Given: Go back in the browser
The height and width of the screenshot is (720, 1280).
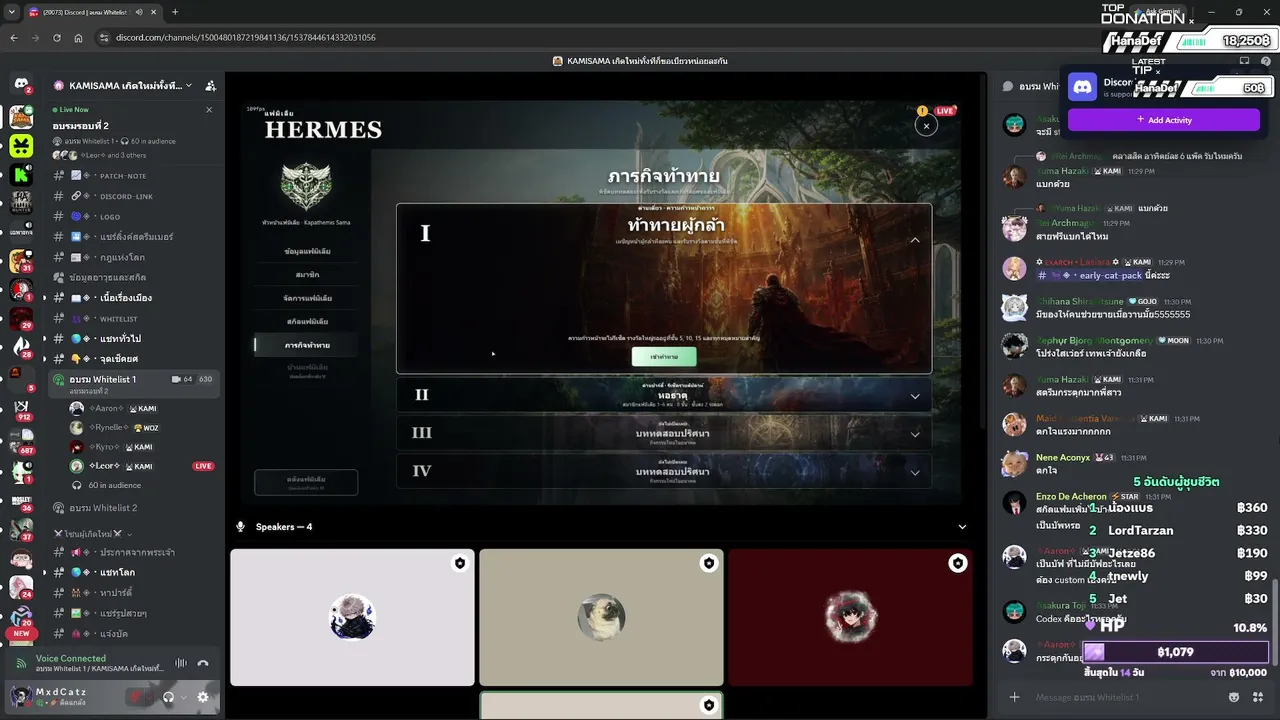Looking at the screenshot, I should pyautogui.click(x=14, y=37).
